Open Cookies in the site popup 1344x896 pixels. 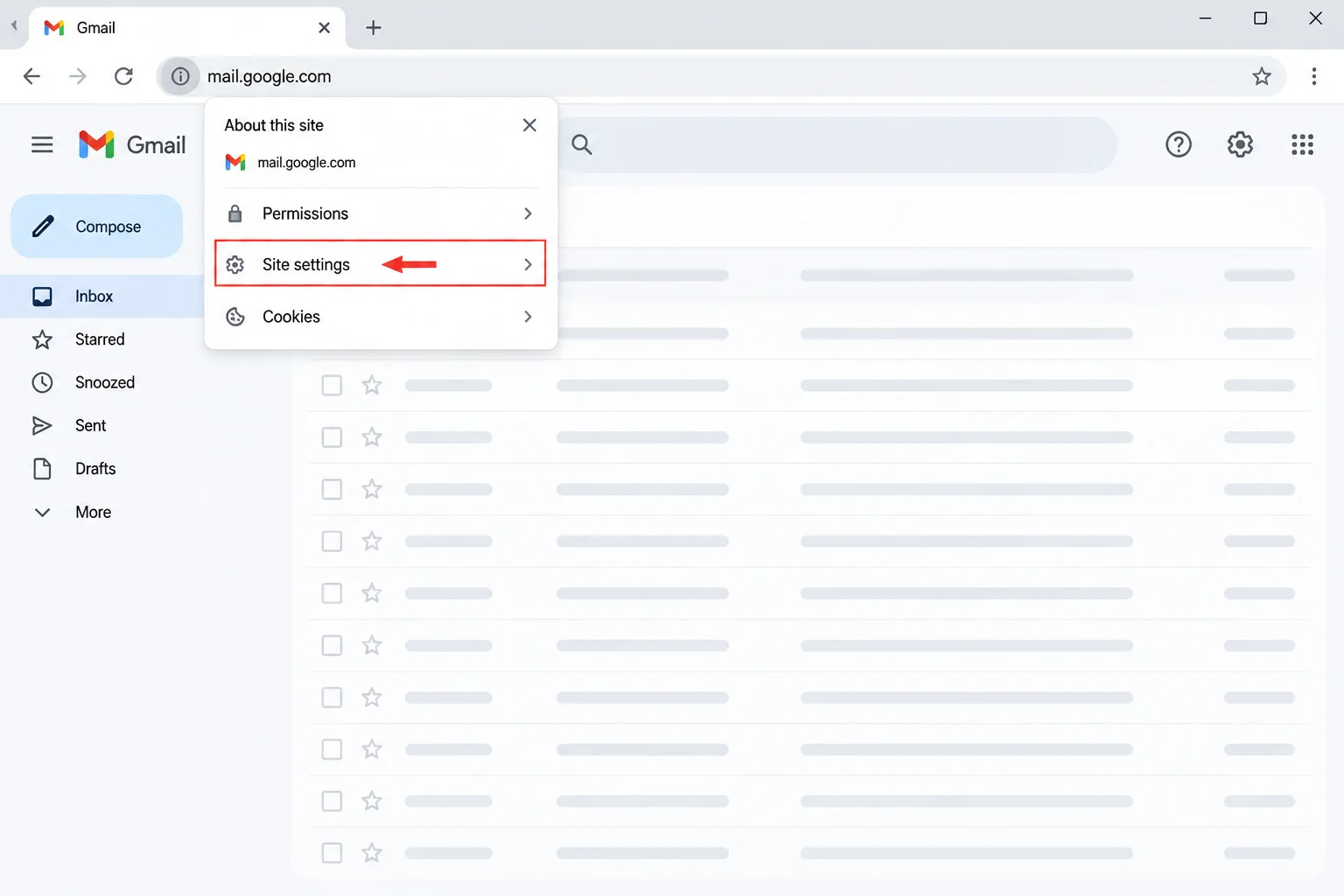tap(381, 317)
